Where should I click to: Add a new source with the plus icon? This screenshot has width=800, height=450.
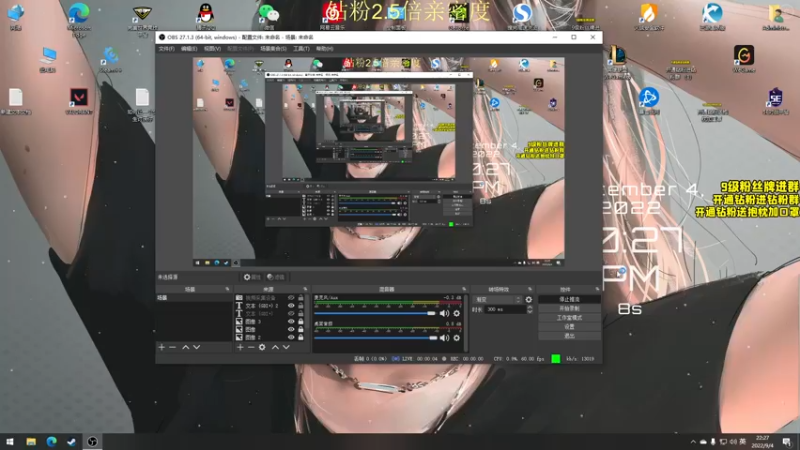click(x=240, y=347)
